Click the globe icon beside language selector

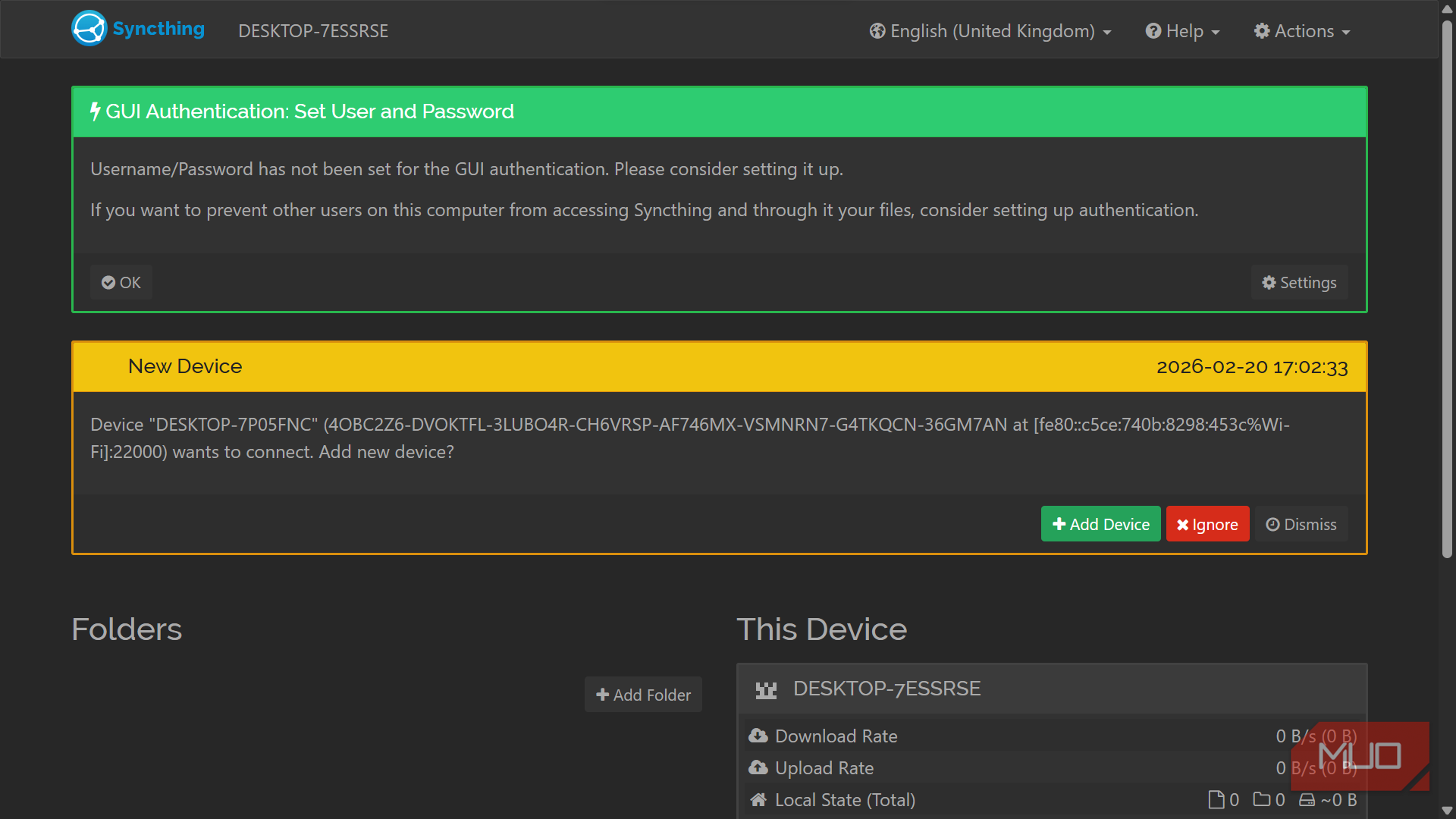pyautogui.click(x=877, y=31)
